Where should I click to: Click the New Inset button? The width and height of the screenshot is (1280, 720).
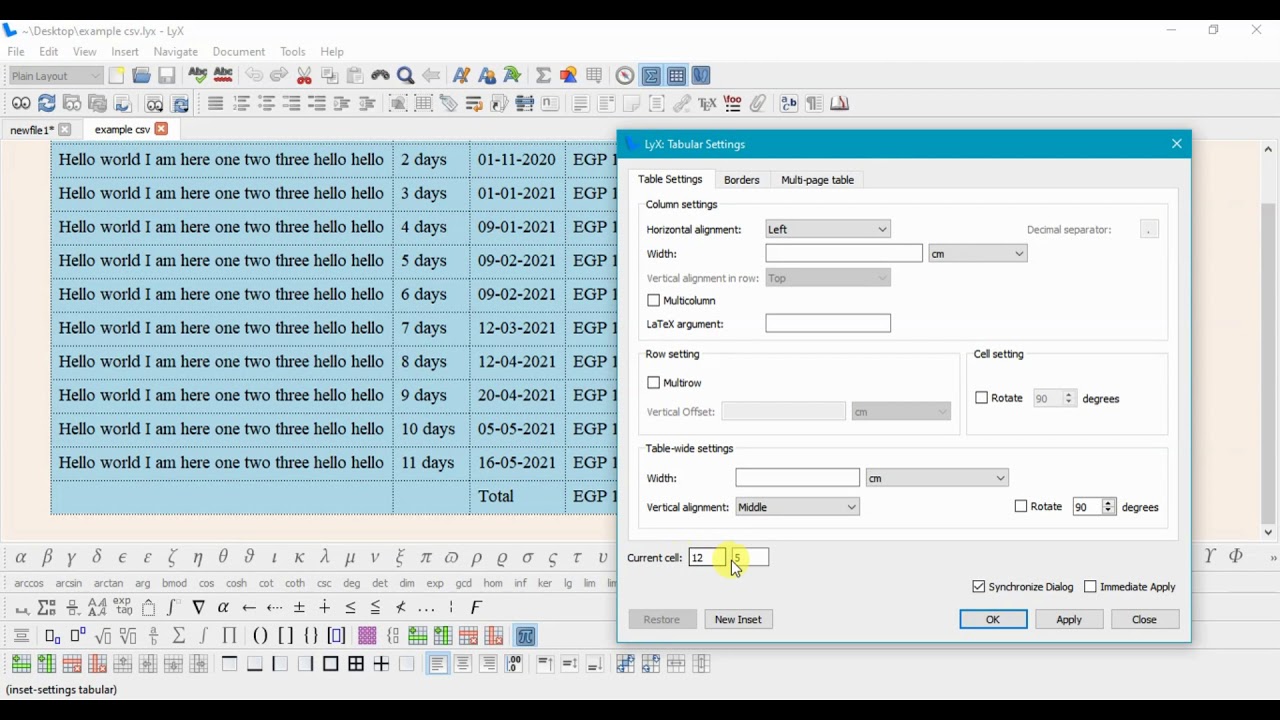pos(738,620)
